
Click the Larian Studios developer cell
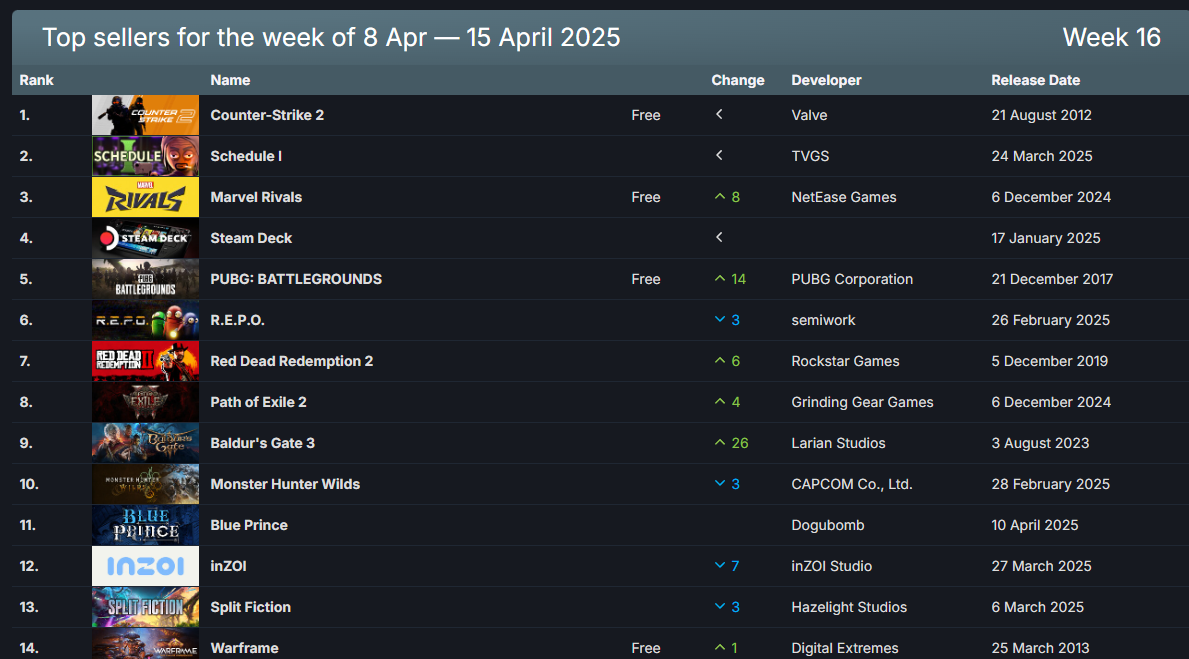[x=838, y=443]
